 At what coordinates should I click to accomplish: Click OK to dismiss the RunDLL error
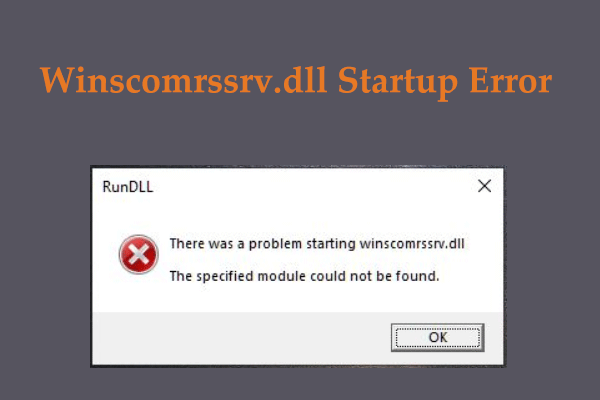(437, 337)
